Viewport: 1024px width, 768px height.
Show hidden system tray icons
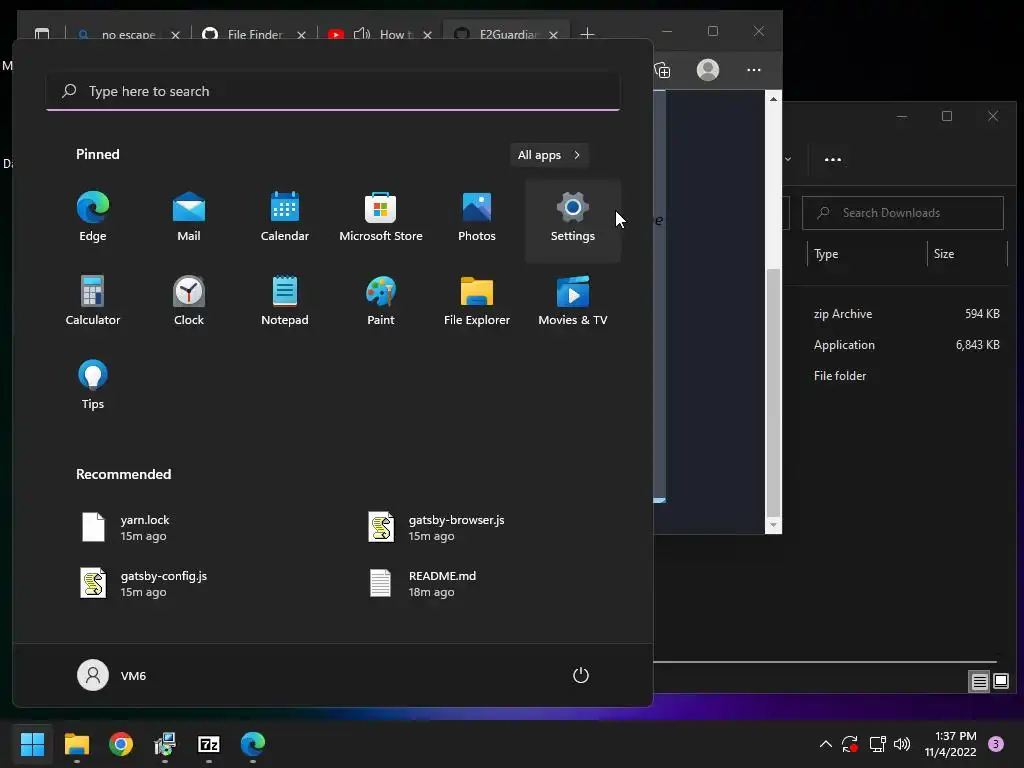tap(825, 744)
